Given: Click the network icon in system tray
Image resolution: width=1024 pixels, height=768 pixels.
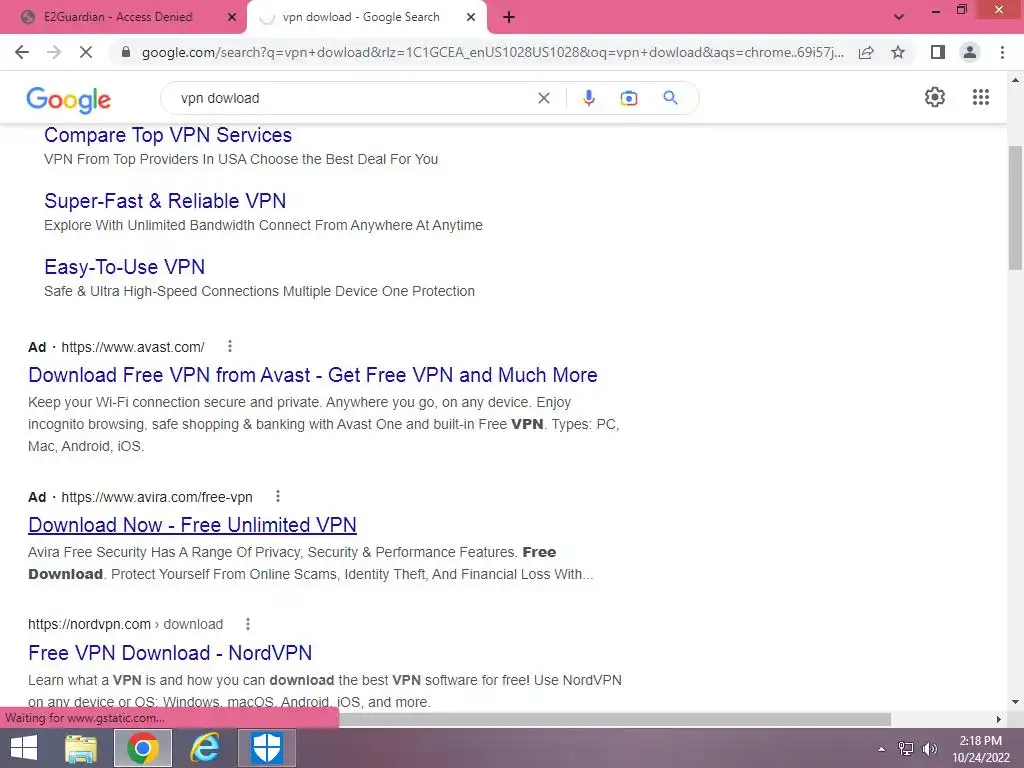Looking at the screenshot, I should pyautogui.click(x=906, y=749).
